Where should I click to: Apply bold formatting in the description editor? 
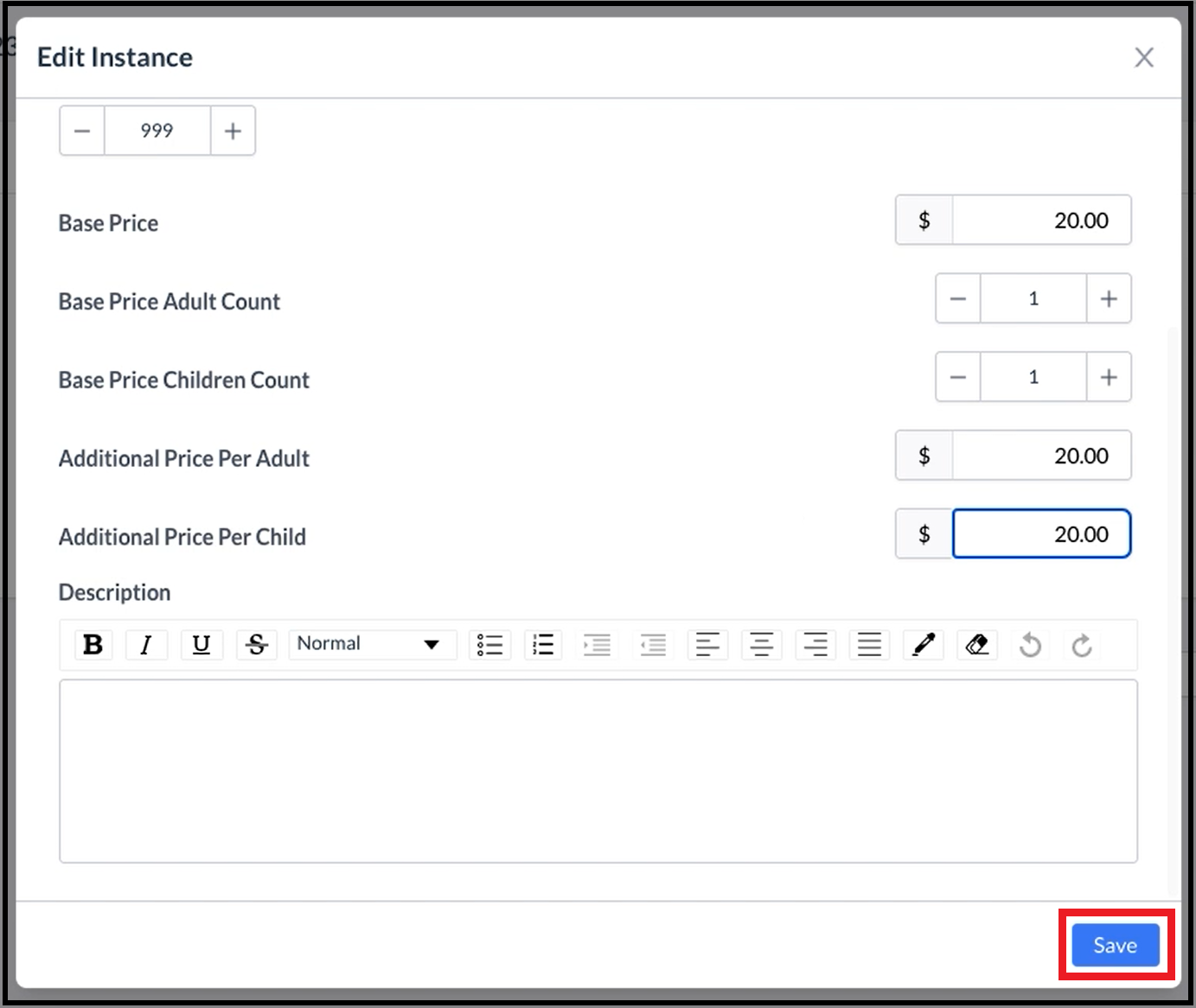pos(93,644)
